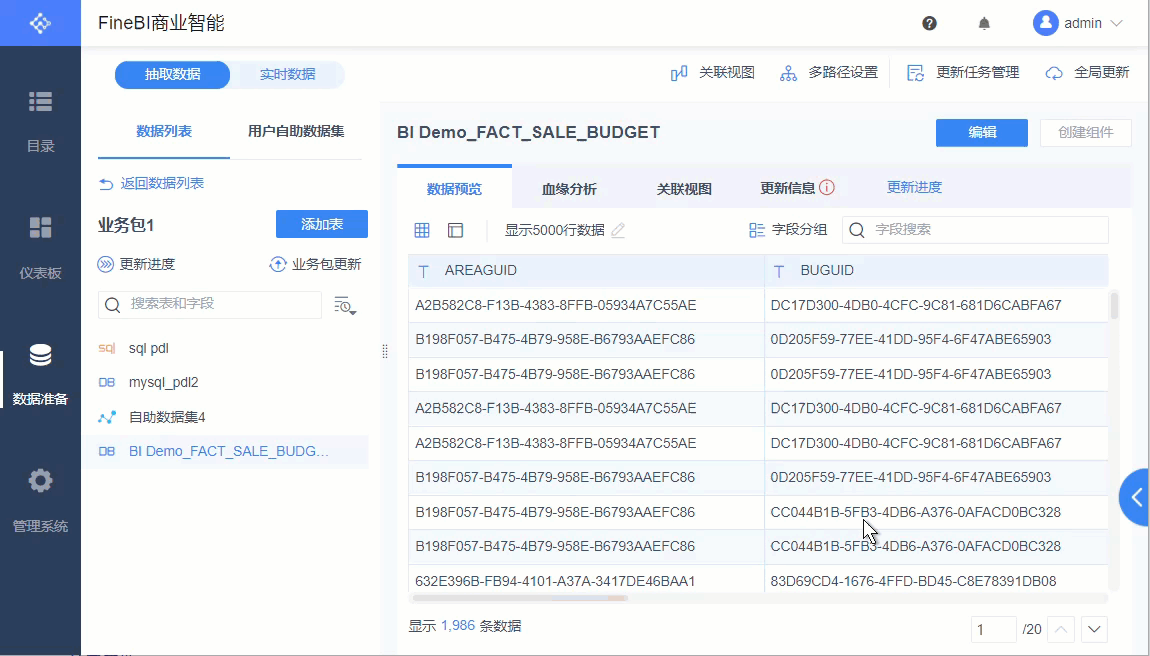This screenshot has height=656, width=1150.
Task: Switch to 抽取数据 mode
Action: coord(172,74)
